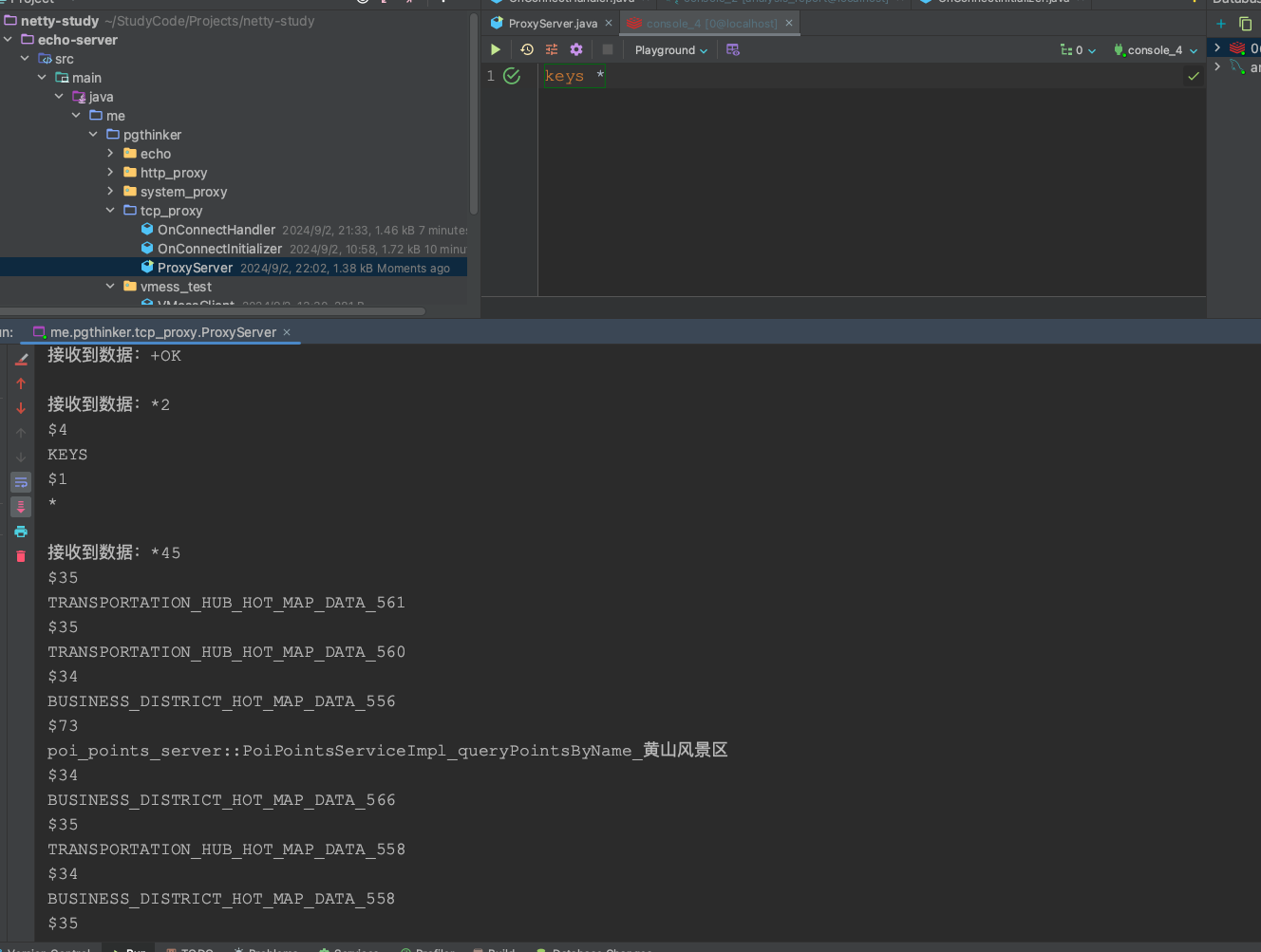Screen dimensions: 1261x952
Task: Print the console output with the printer icon
Action: [21, 532]
